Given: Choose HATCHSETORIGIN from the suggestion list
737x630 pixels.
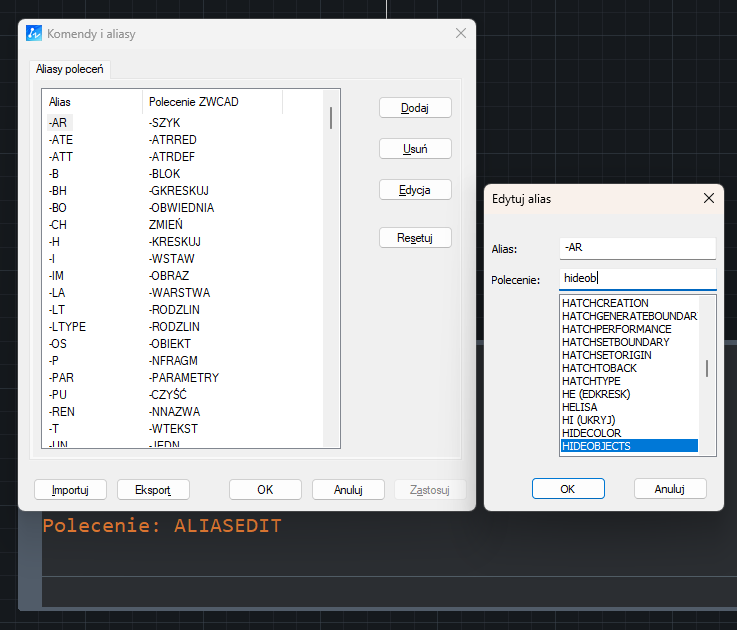Looking at the screenshot, I should click(x=630, y=355).
